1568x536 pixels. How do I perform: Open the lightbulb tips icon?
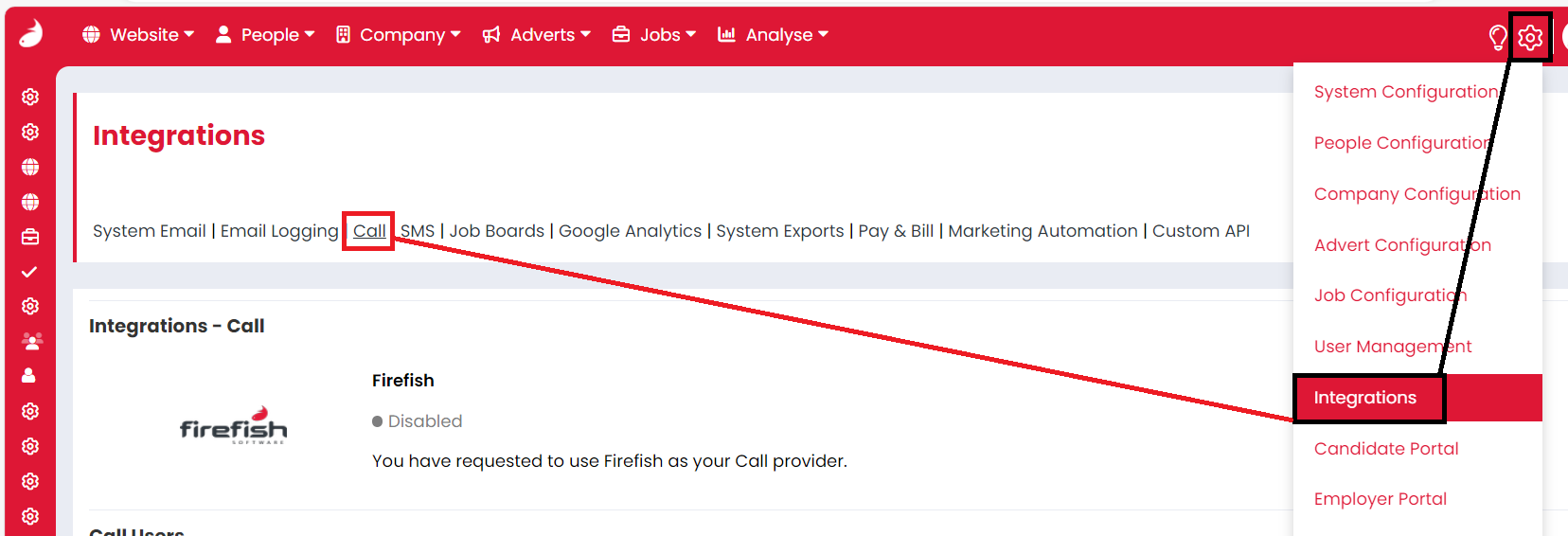(x=1497, y=37)
